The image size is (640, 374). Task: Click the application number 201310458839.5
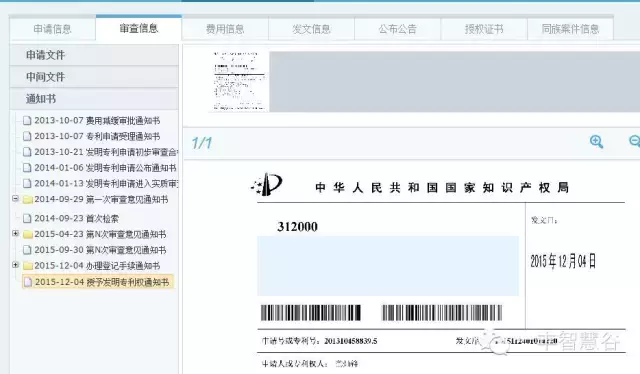(351, 341)
